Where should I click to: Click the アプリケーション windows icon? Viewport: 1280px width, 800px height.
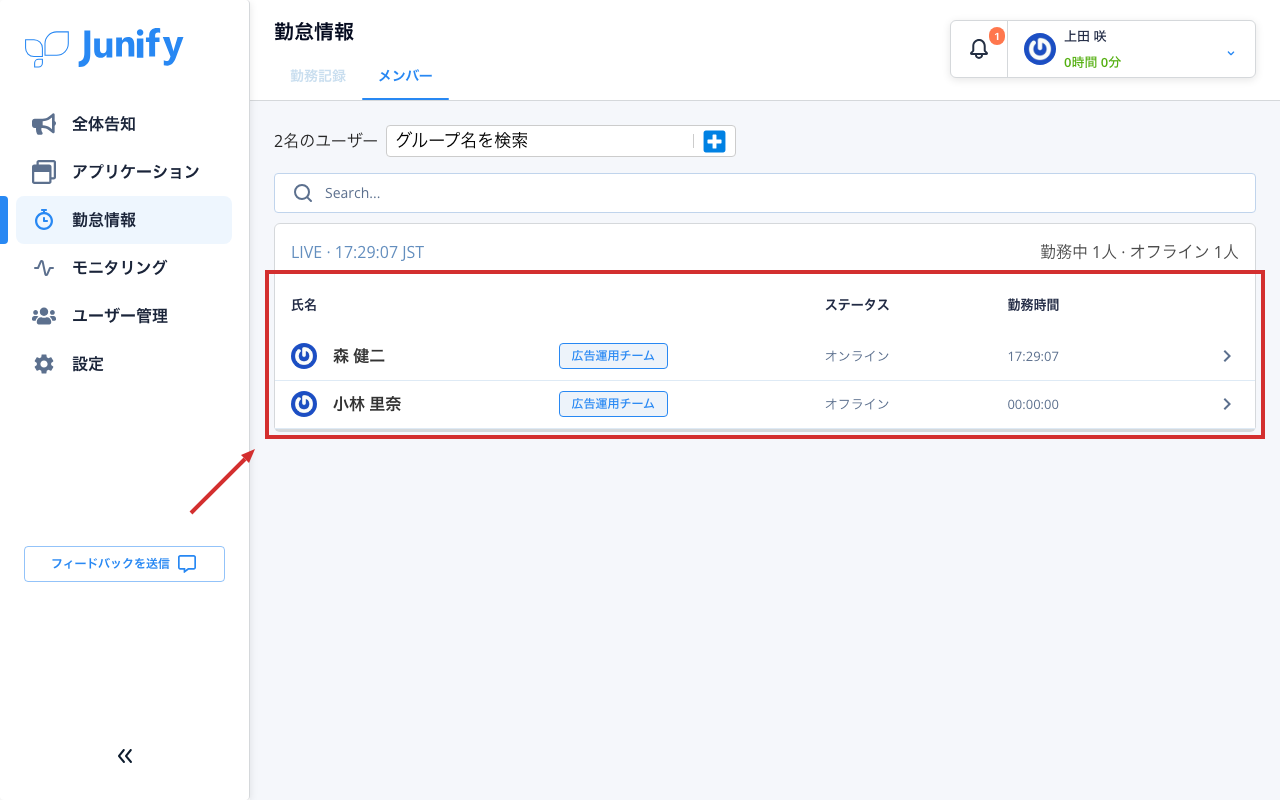coord(44,172)
